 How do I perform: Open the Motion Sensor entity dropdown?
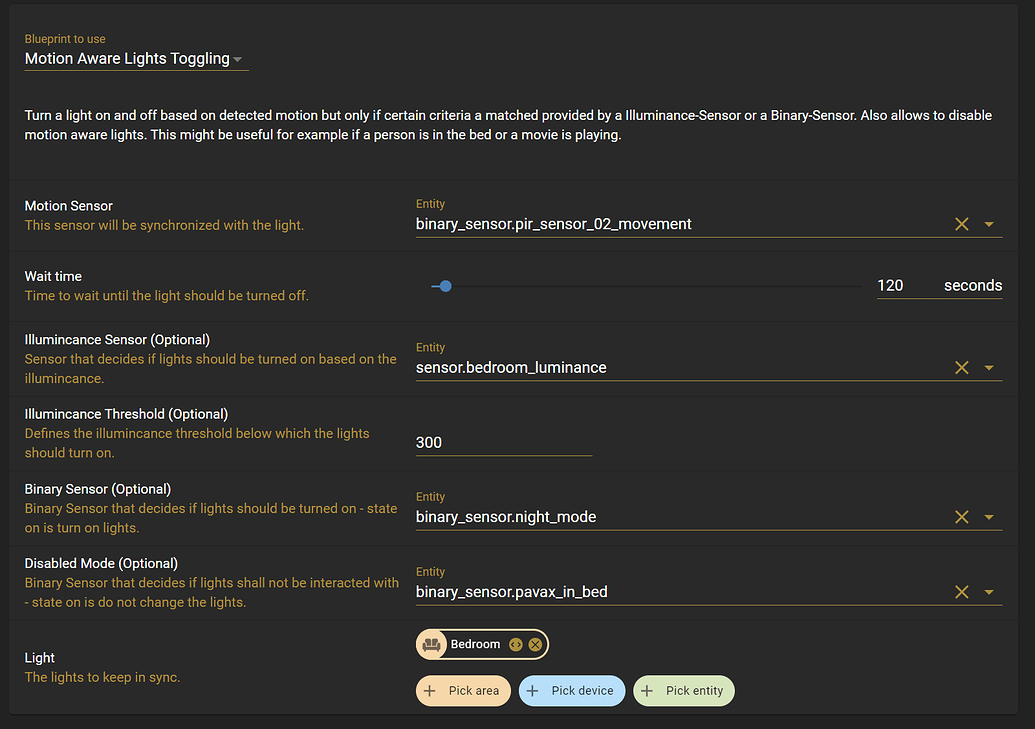(x=990, y=224)
